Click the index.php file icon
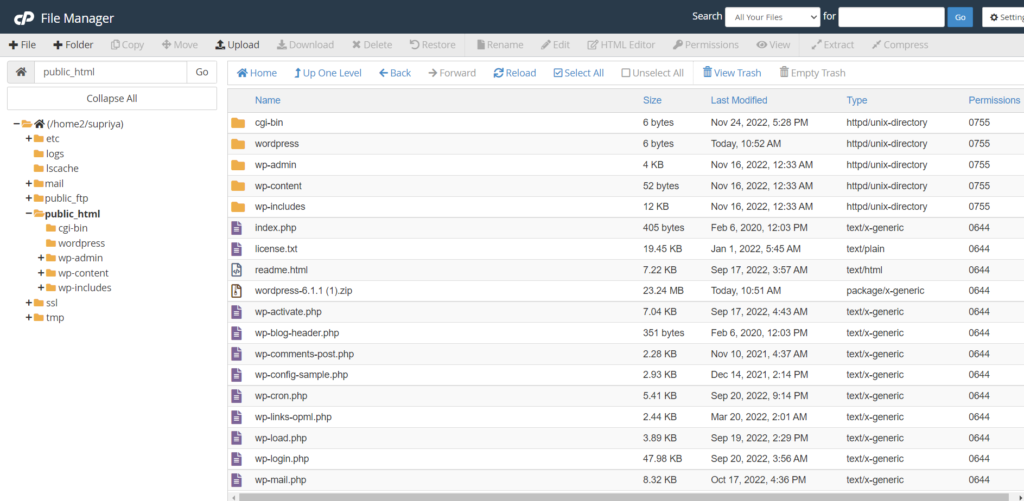The width and height of the screenshot is (1024, 501). [236, 228]
